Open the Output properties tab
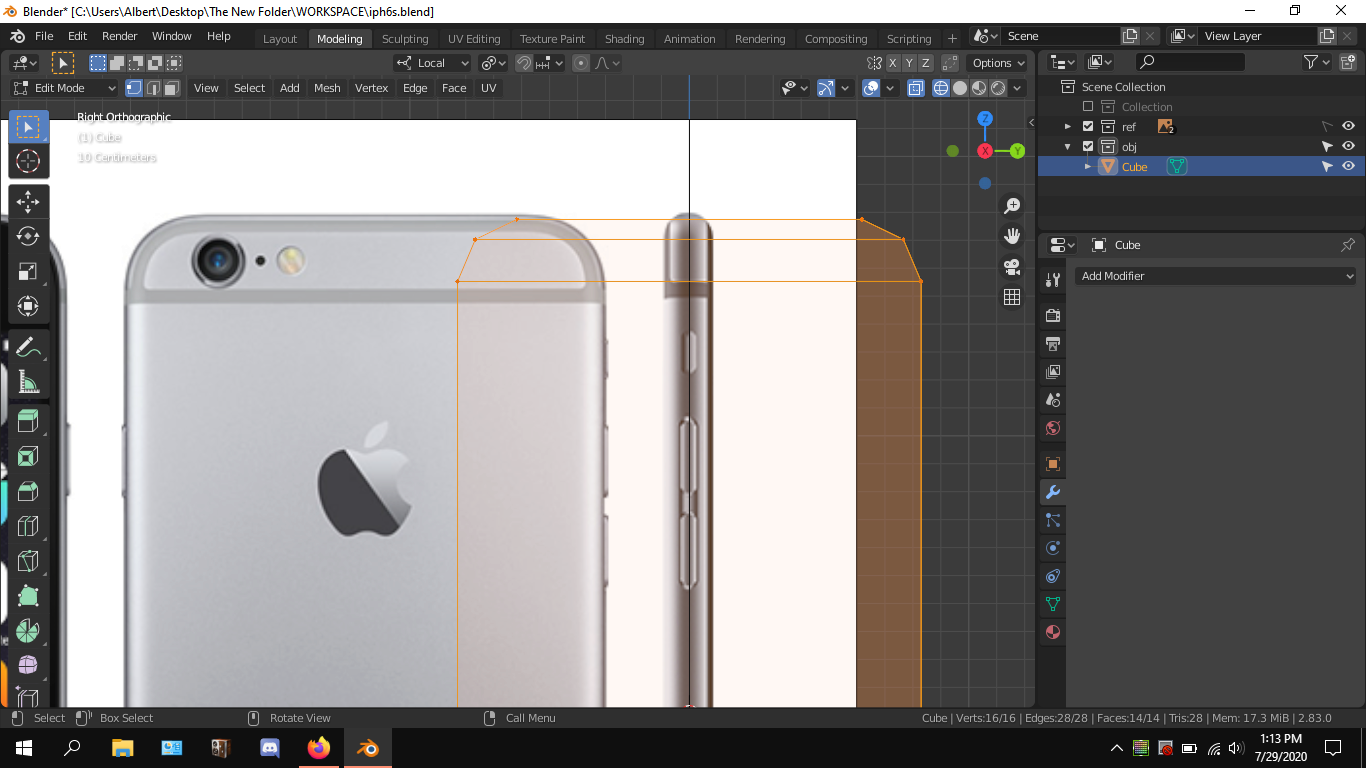 pos(1052,344)
